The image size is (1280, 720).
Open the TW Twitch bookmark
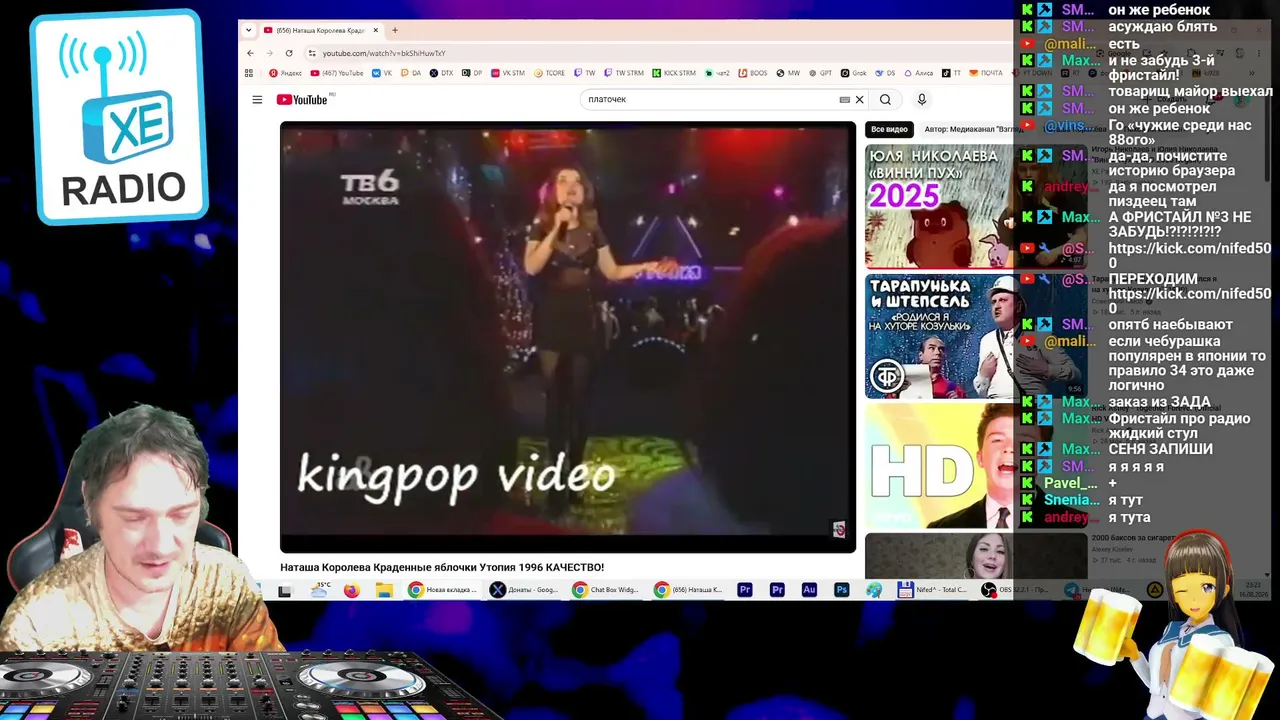point(585,73)
